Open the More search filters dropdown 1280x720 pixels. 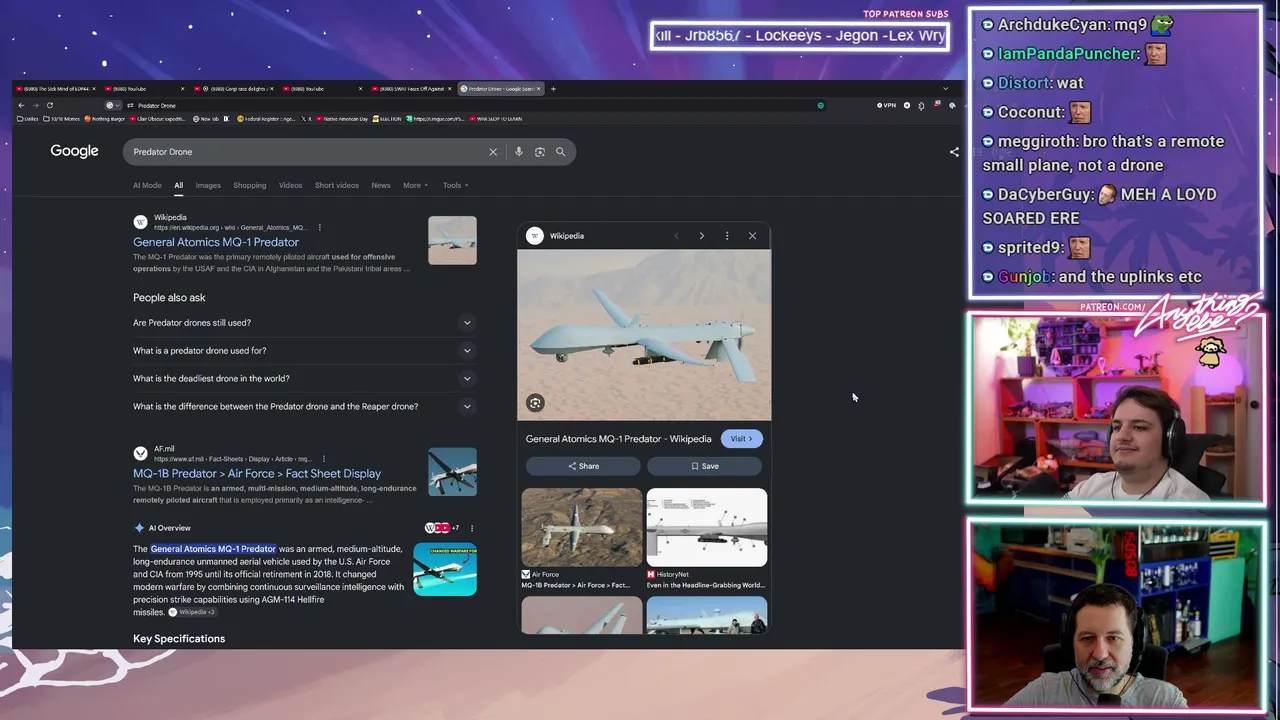coord(415,185)
